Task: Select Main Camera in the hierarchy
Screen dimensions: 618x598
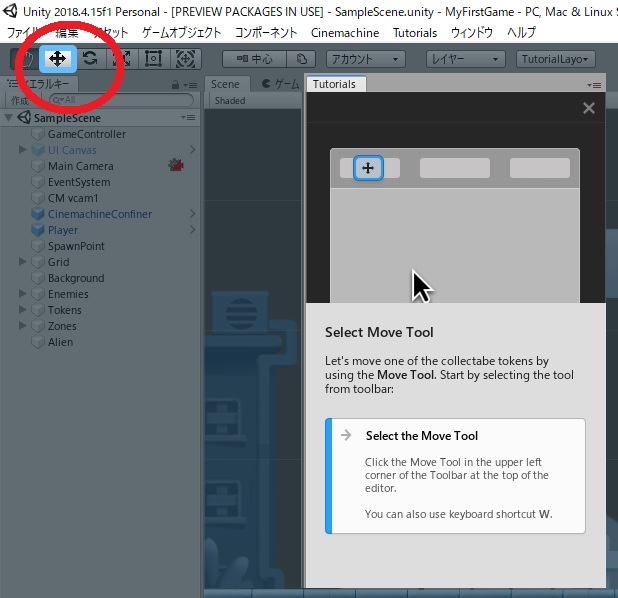Action: tap(81, 166)
